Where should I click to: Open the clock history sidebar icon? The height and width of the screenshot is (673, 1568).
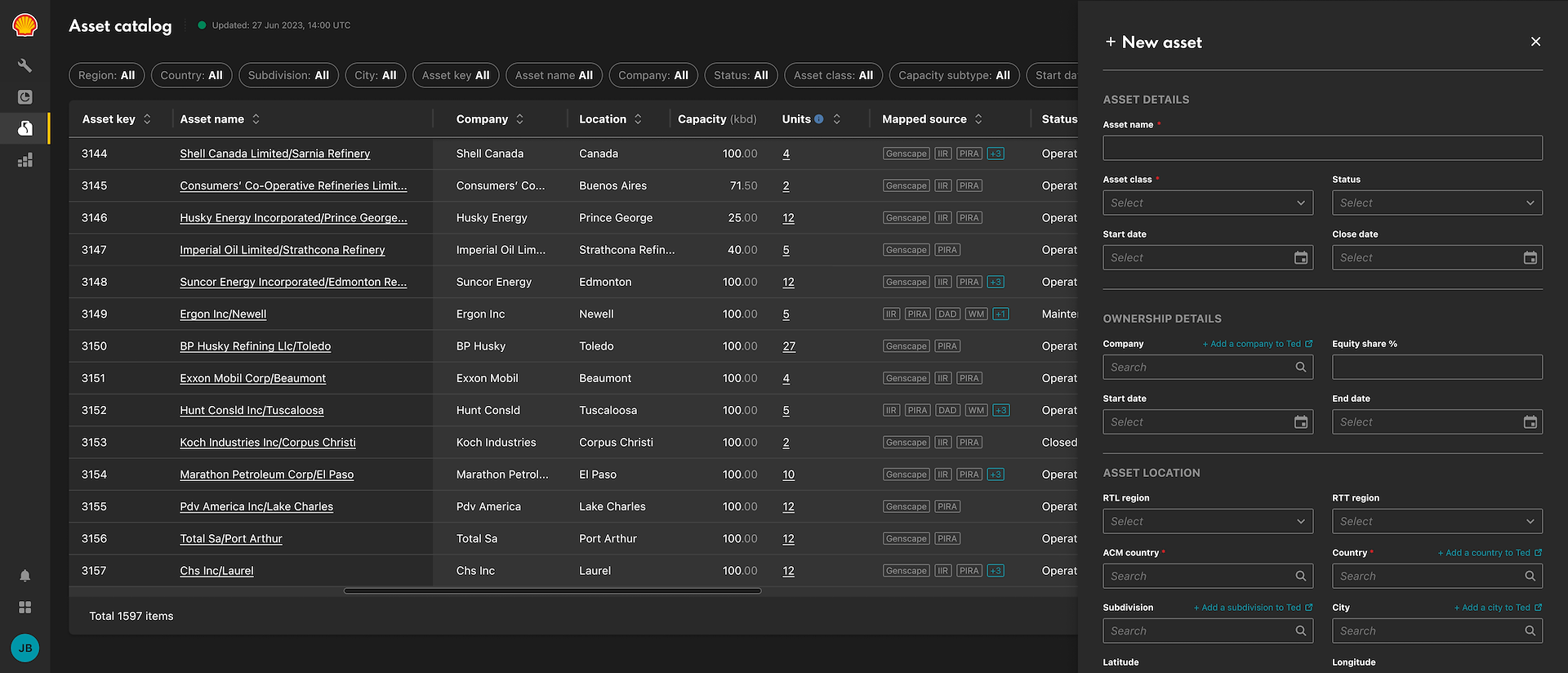click(25, 97)
